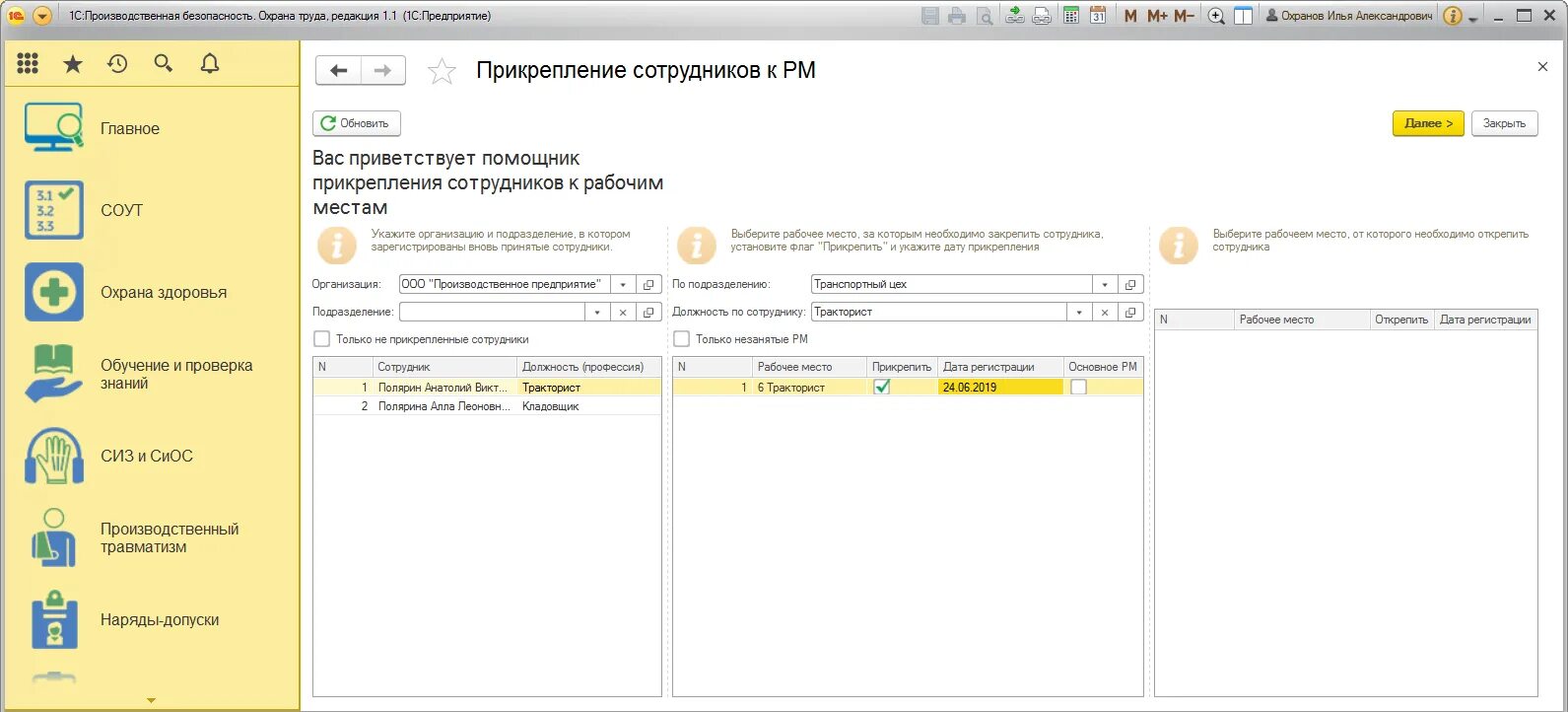Viewport: 1568px width, 712px height.
Task: Open Favorites star in sidebar toolbar
Action: pyautogui.click(x=73, y=64)
